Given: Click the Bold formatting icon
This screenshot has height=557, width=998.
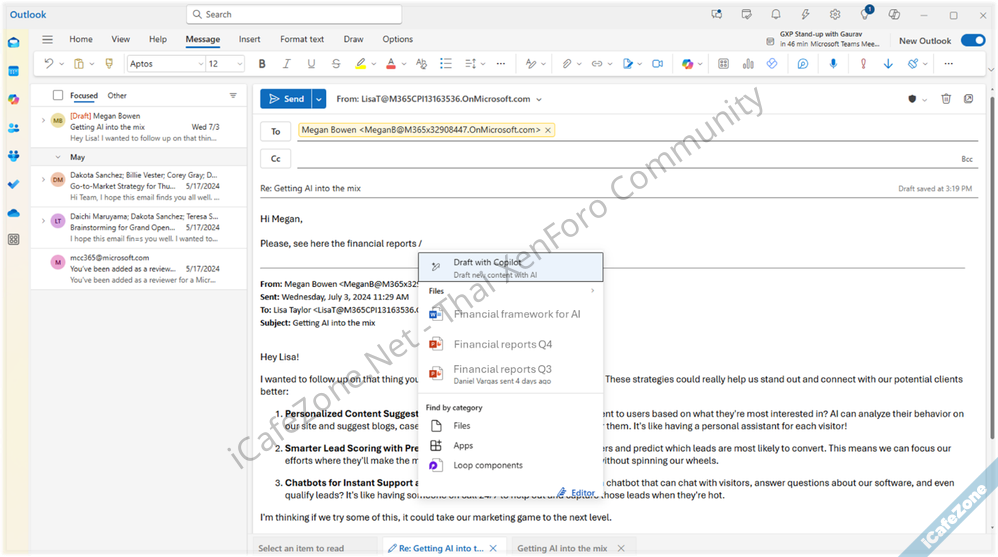Looking at the screenshot, I should coord(262,64).
